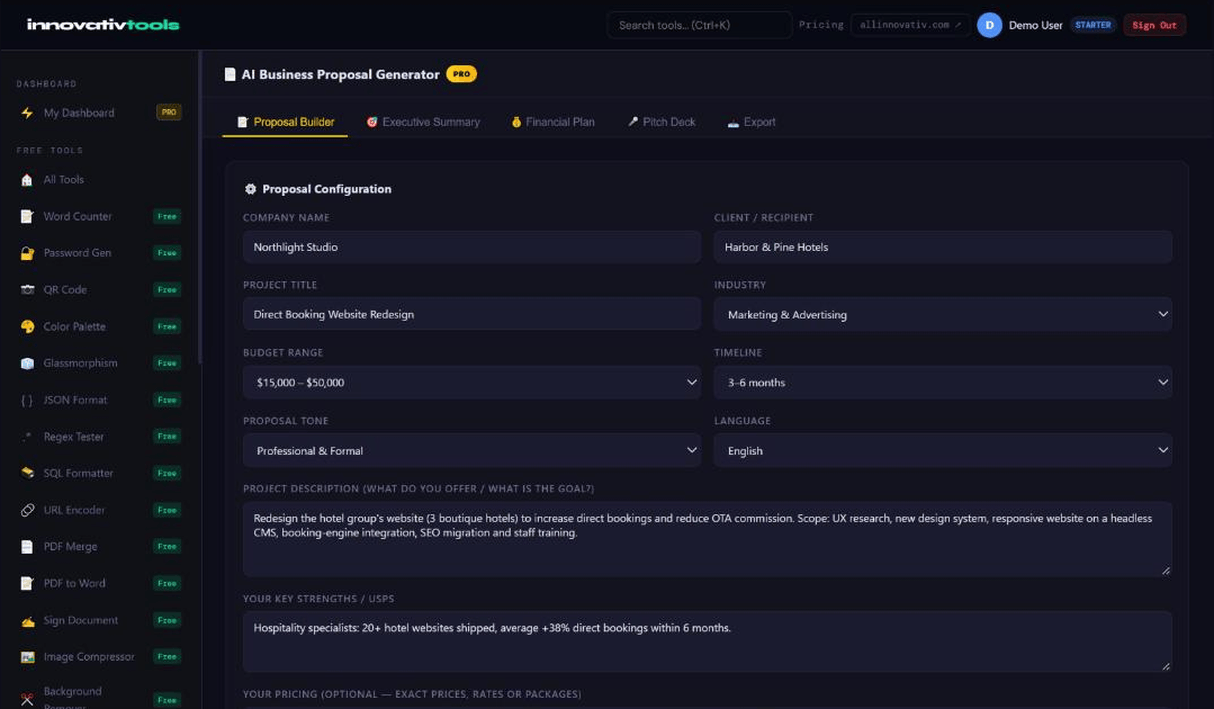
Task: Open the Budget Range dropdown
Action: tap(472, 382)
